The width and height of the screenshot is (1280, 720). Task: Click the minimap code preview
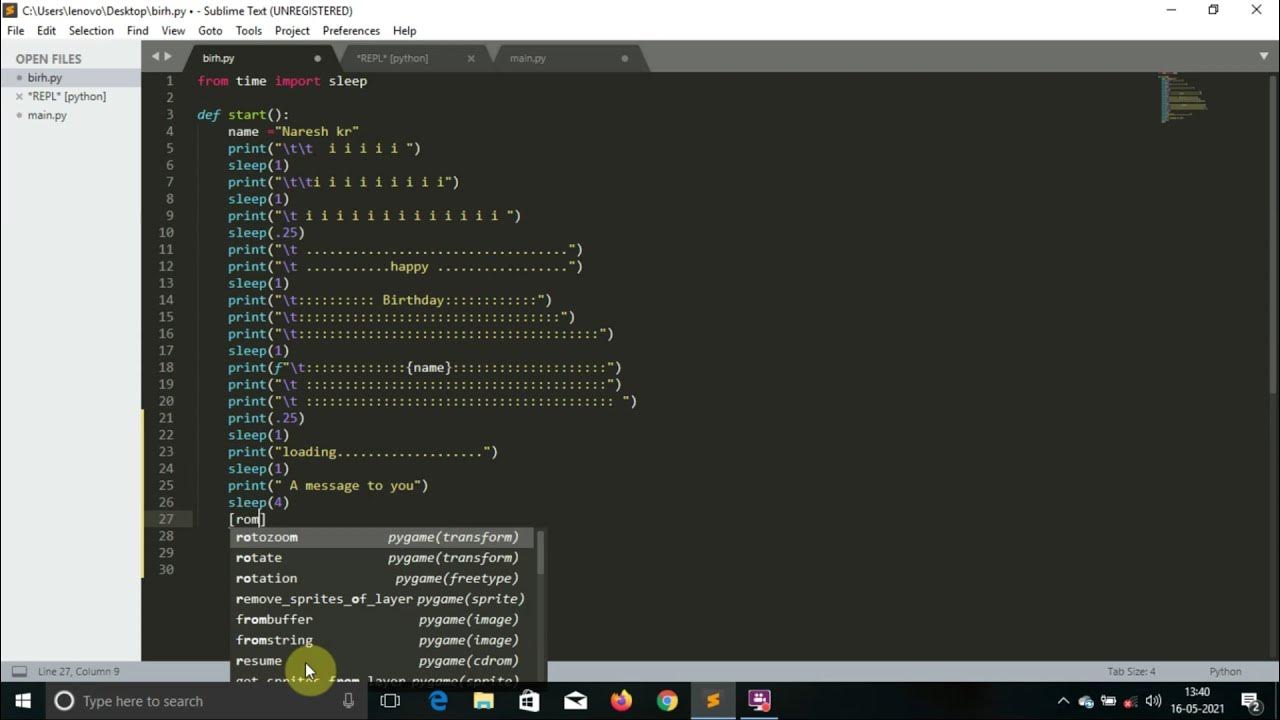coord(1183,97)
